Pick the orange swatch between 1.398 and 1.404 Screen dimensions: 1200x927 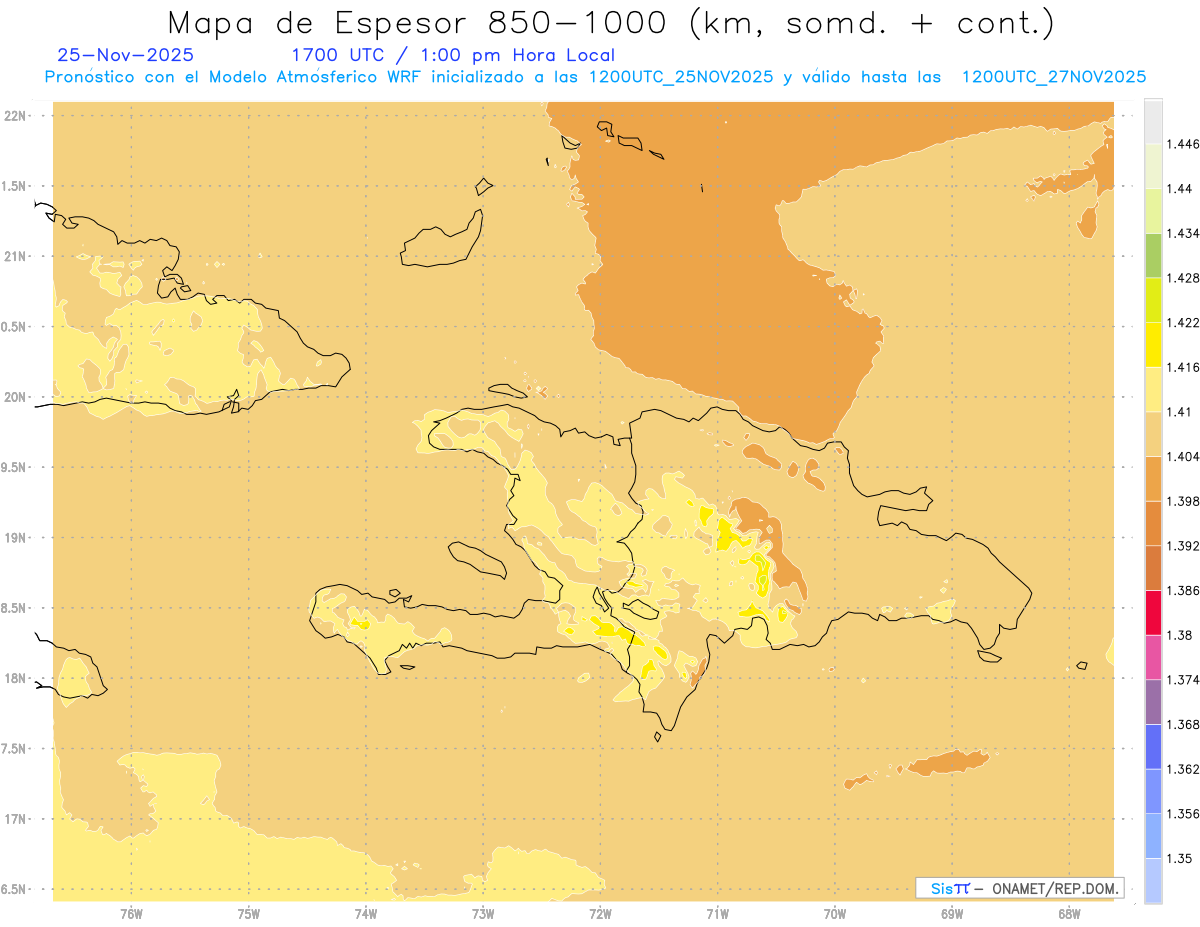pyautogui.click(x=1153, y=479)
